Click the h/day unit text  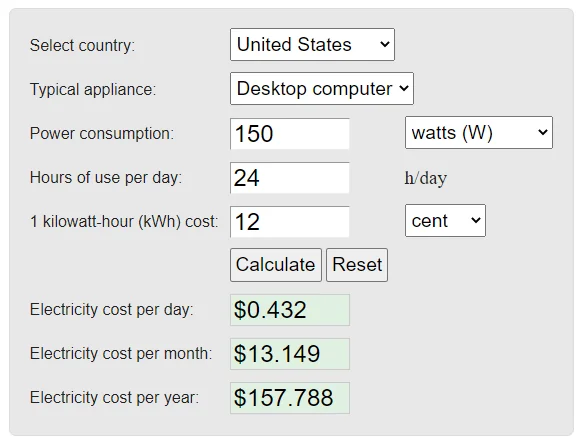point(426,178)
